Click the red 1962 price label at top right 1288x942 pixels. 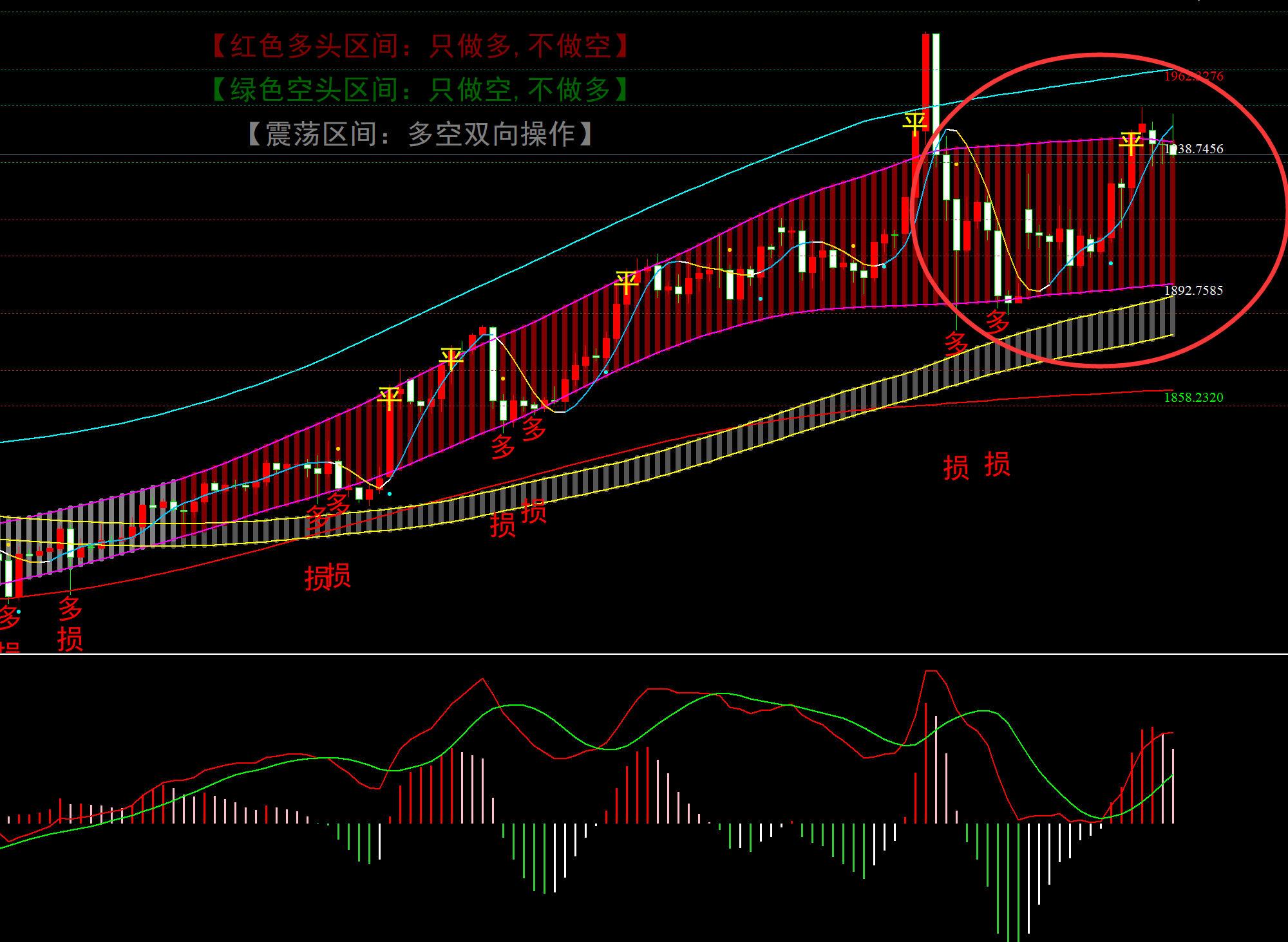tap(1193, 76)
